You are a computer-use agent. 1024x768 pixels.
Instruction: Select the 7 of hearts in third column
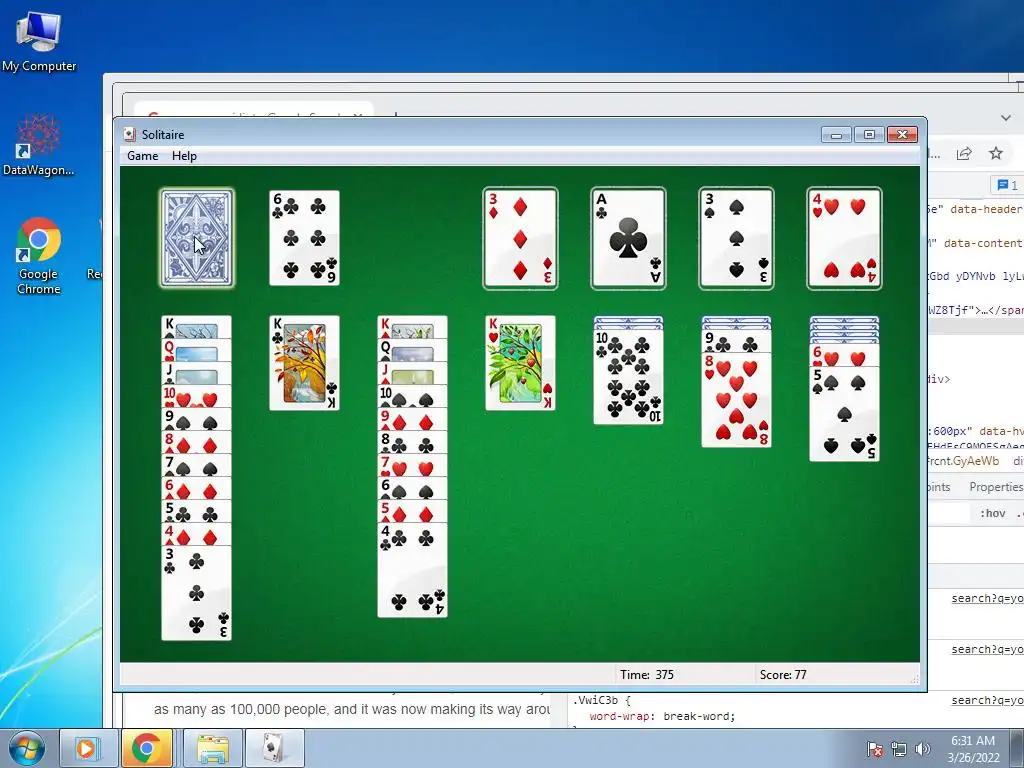(x=413, y=465)
